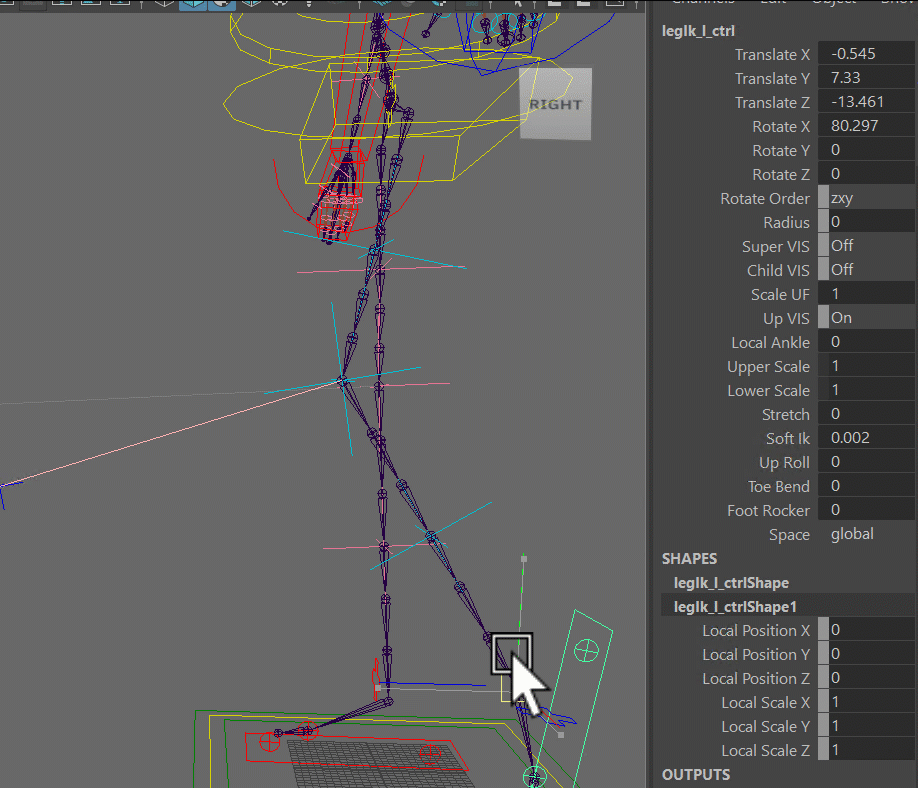Viewport: 918px width, 788px height.
Task: Click the Up Roll value field
Action: click(866, 462)
